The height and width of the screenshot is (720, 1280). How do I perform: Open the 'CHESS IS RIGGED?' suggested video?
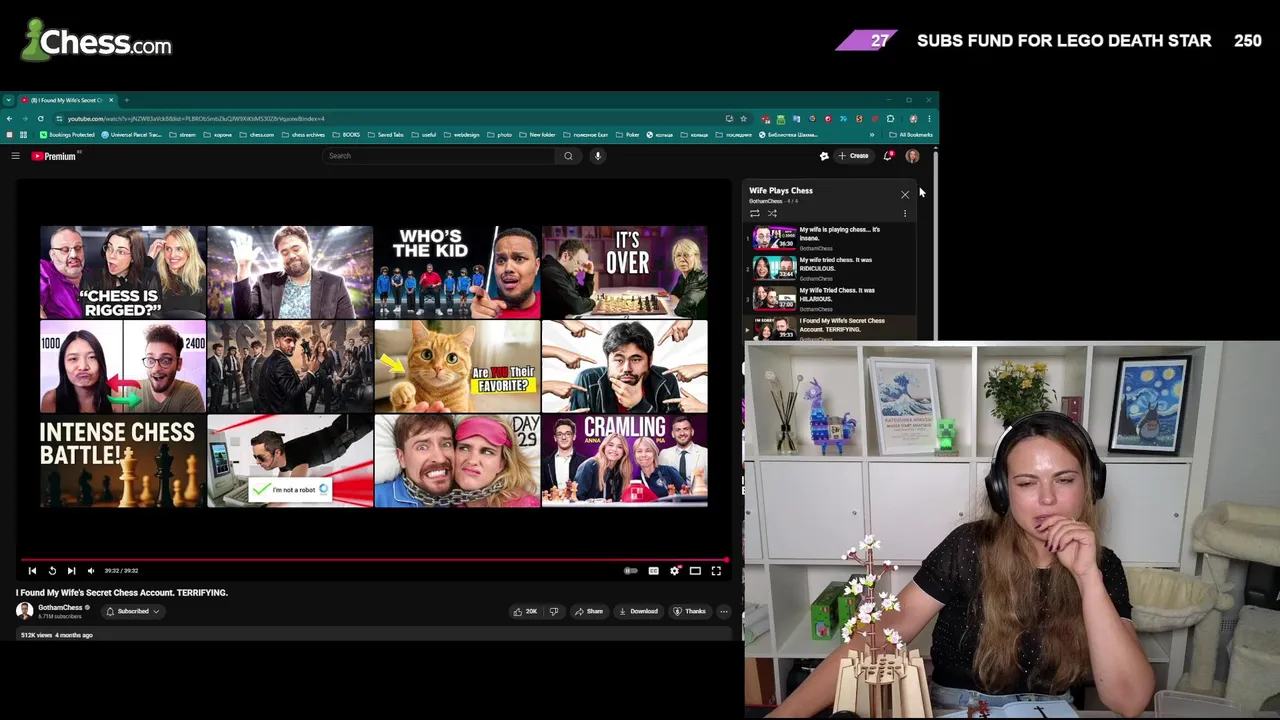pyautogui.click(x=123, y=272)
